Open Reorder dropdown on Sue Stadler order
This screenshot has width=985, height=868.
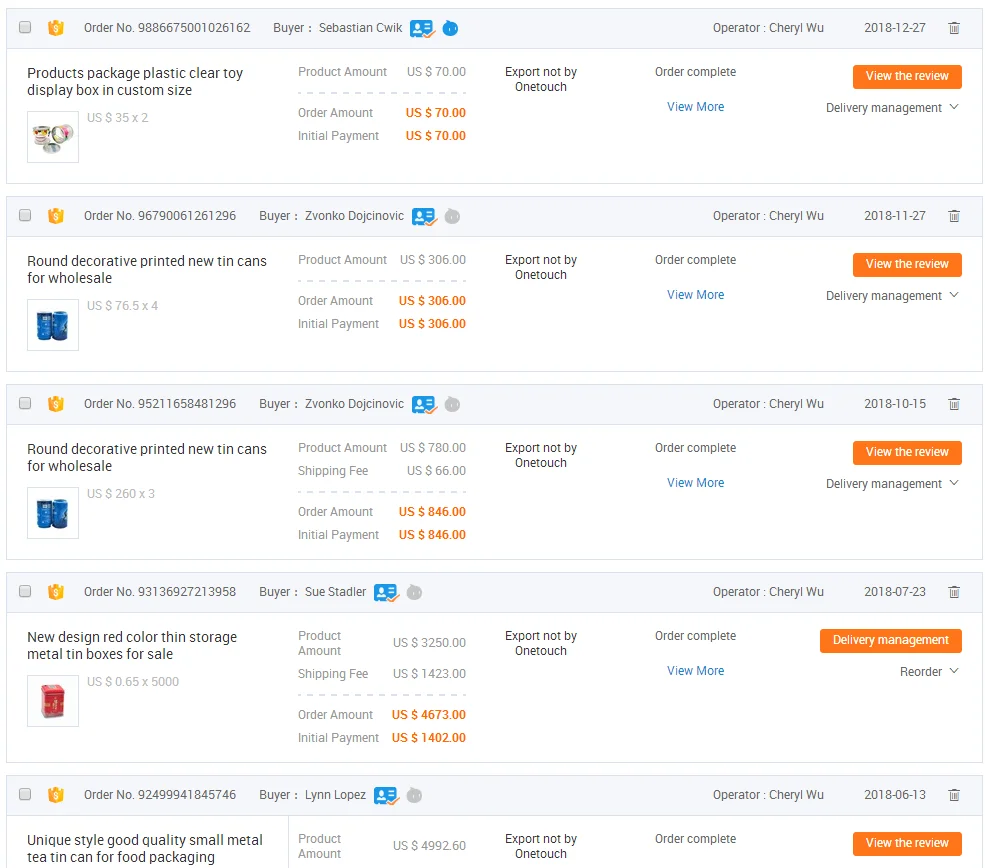[929, 672]
